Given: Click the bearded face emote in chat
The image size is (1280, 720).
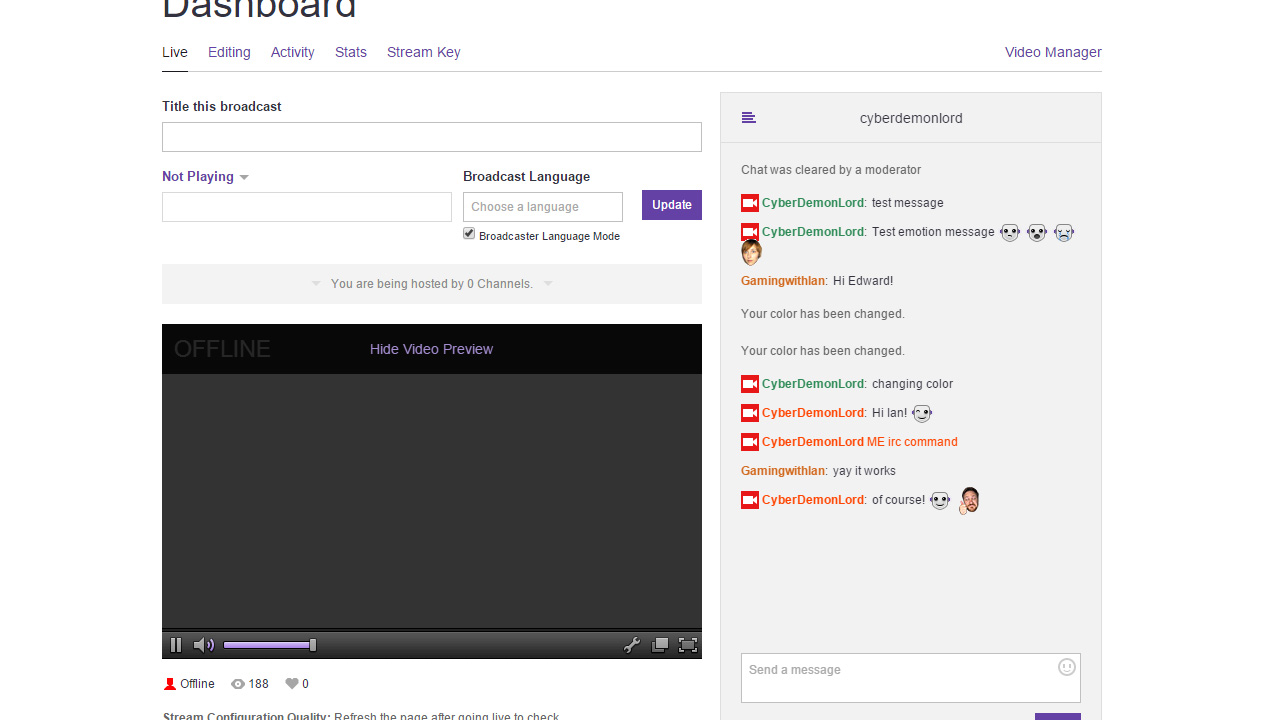Looking at the screenshot, I should click(x=969, y=500).
